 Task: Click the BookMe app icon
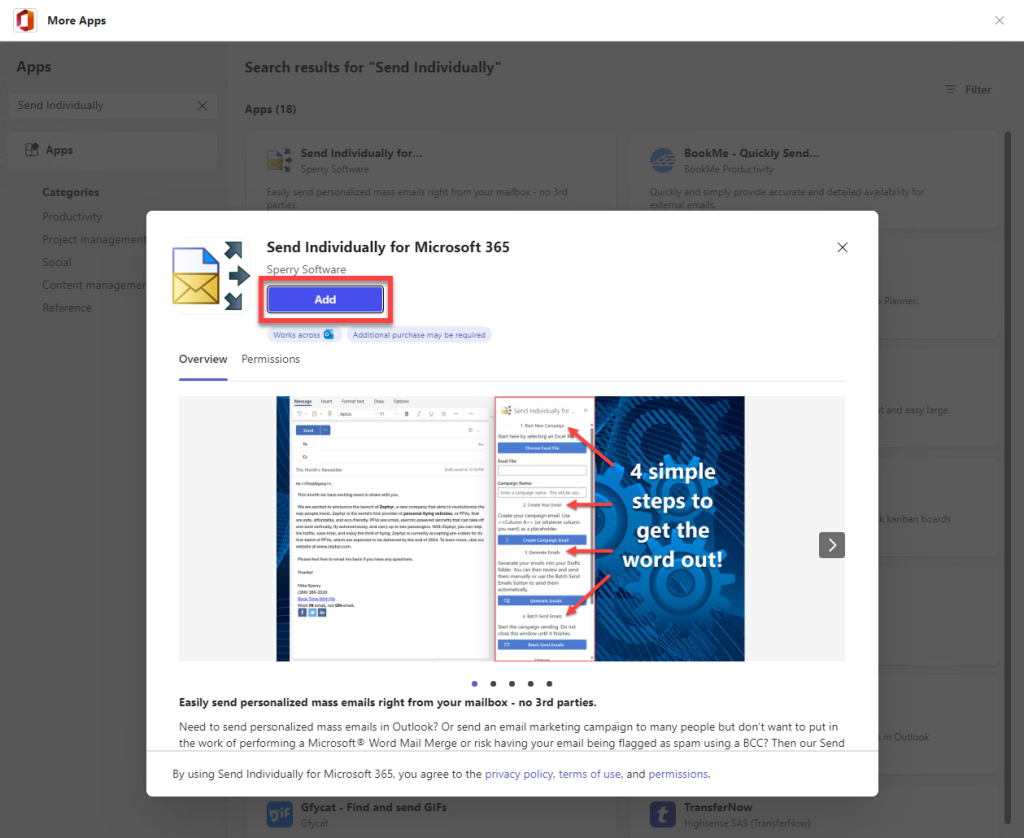coord(662,161)
